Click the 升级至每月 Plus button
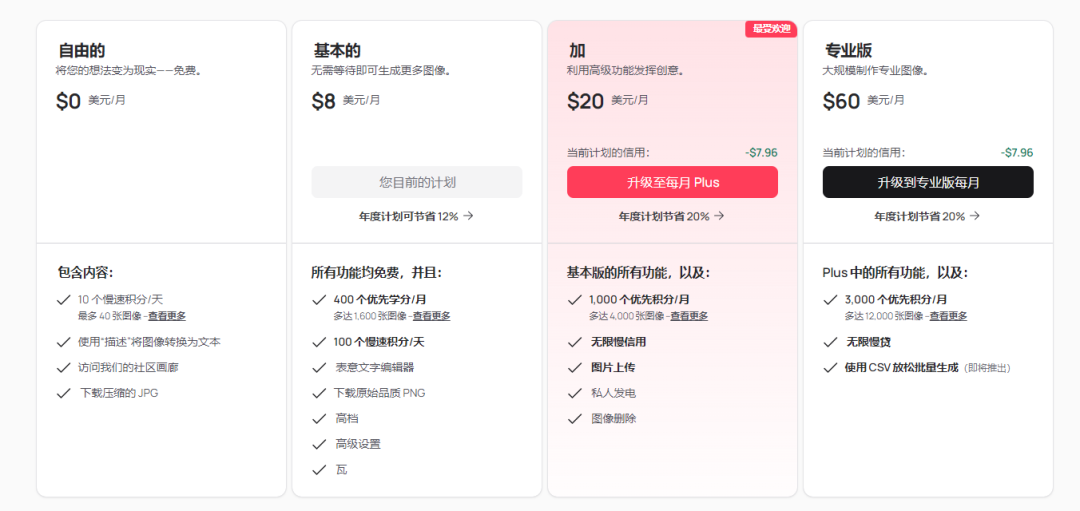Screen dimensions: 1080x511 point(672,182)
